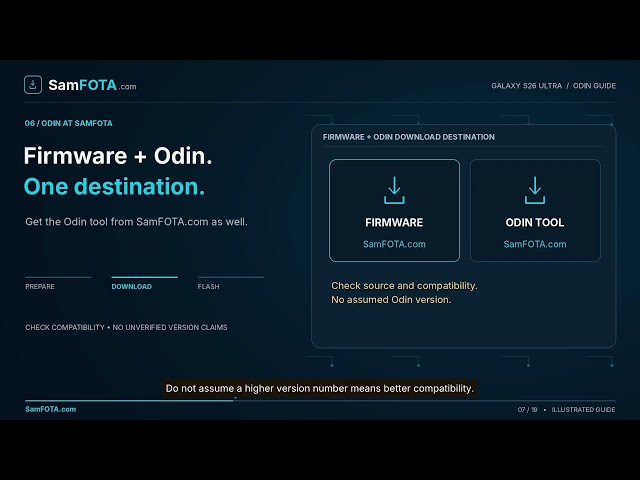Click 'NO UNVERIFIED VERSION CLAIMS' text
The height and width of the screenshot is (480, 640).
tap(170, 327)
